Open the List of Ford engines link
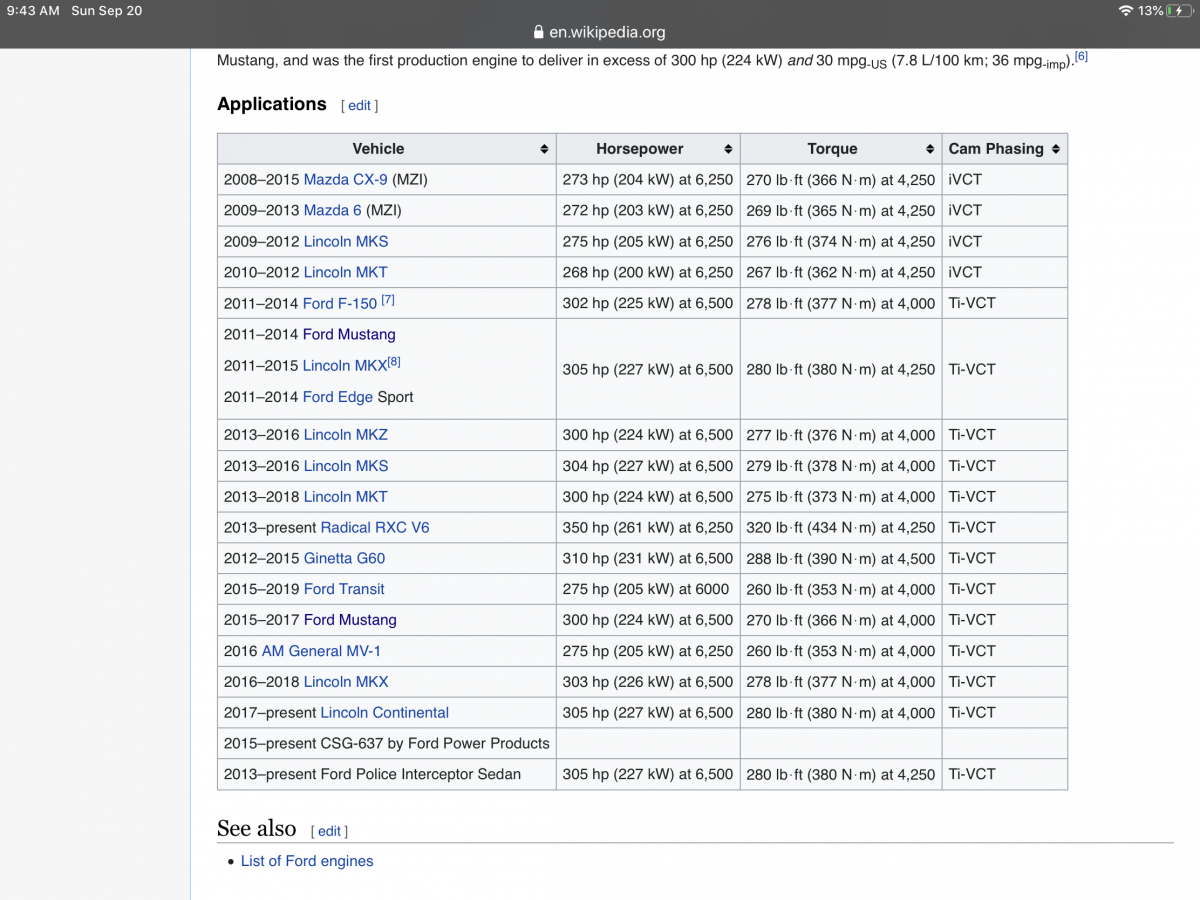The width and height of the screenshot is (1200, 900). [x=307, y=861]
